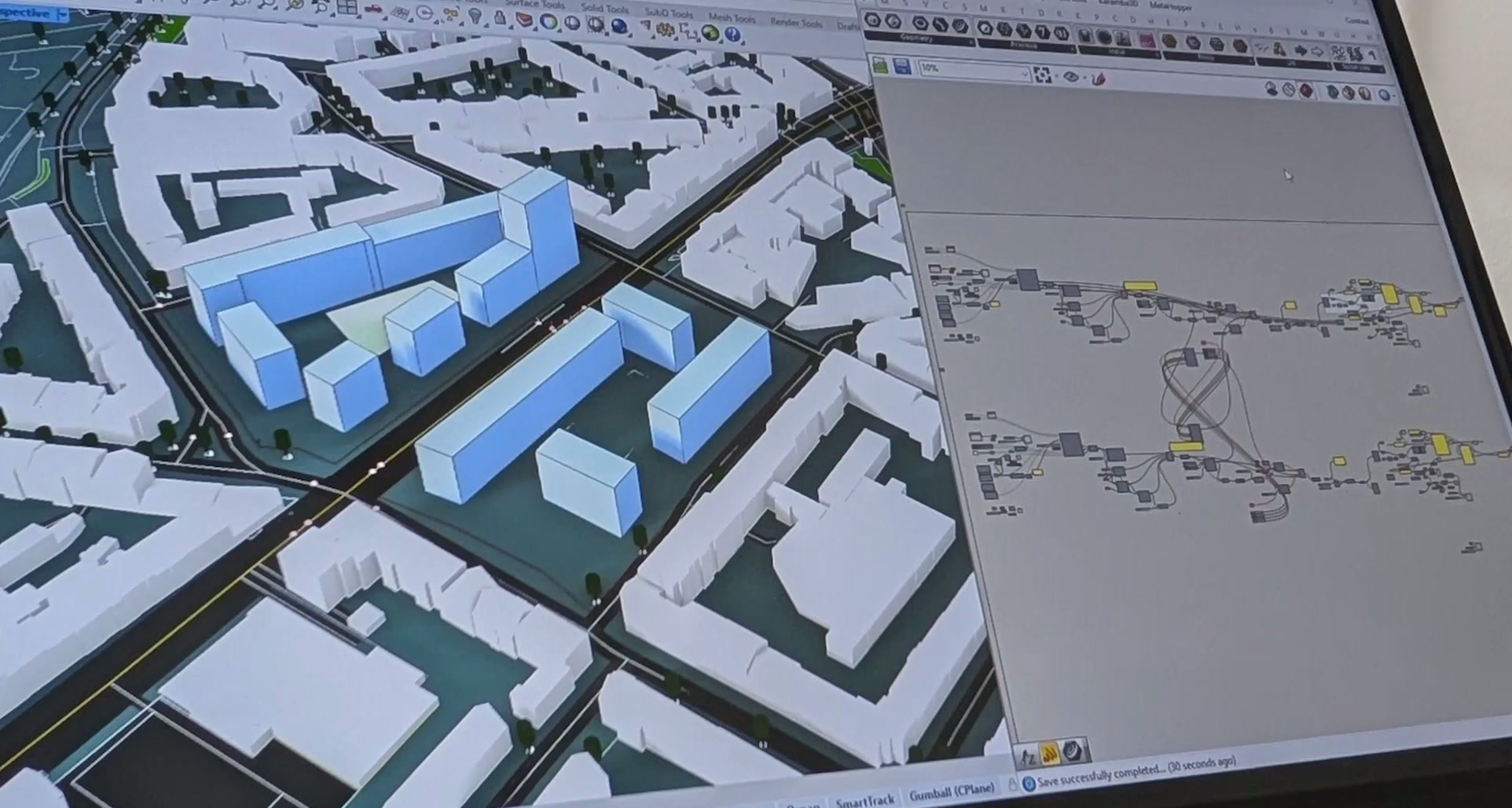This screenshot has width=1512, height=808.
Task: Open the Perspective viewport title dropdown arrow
Action: [62, 15]
